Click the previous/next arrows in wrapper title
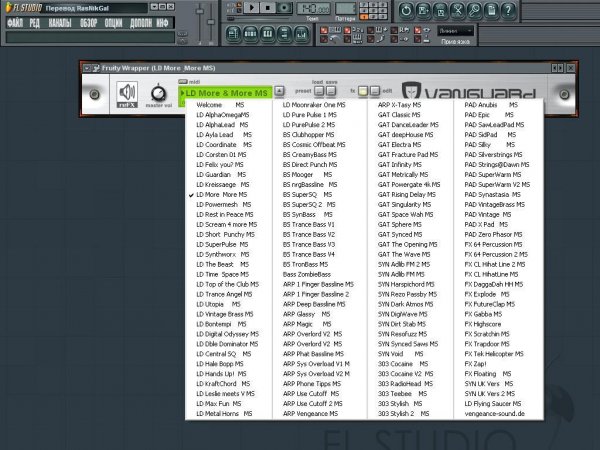This screenshot has height=450, width=600. point(557,68)
